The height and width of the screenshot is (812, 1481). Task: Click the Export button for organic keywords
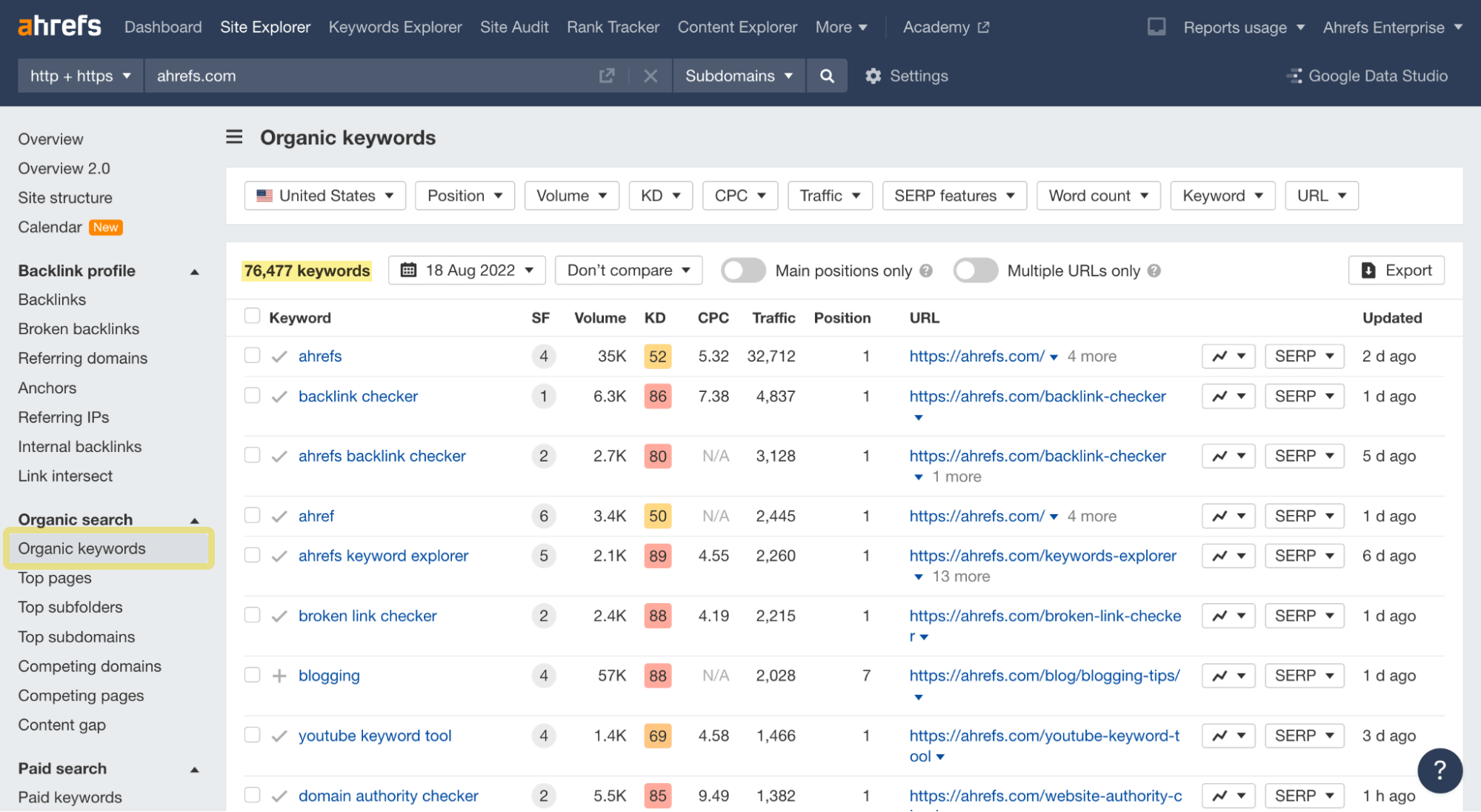point(1398,270)
